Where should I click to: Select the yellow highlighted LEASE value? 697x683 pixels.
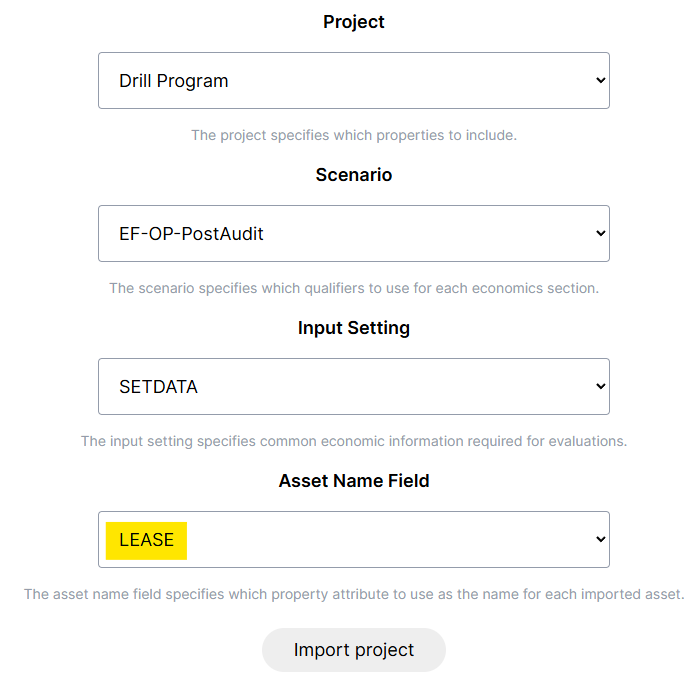point(146,540)
